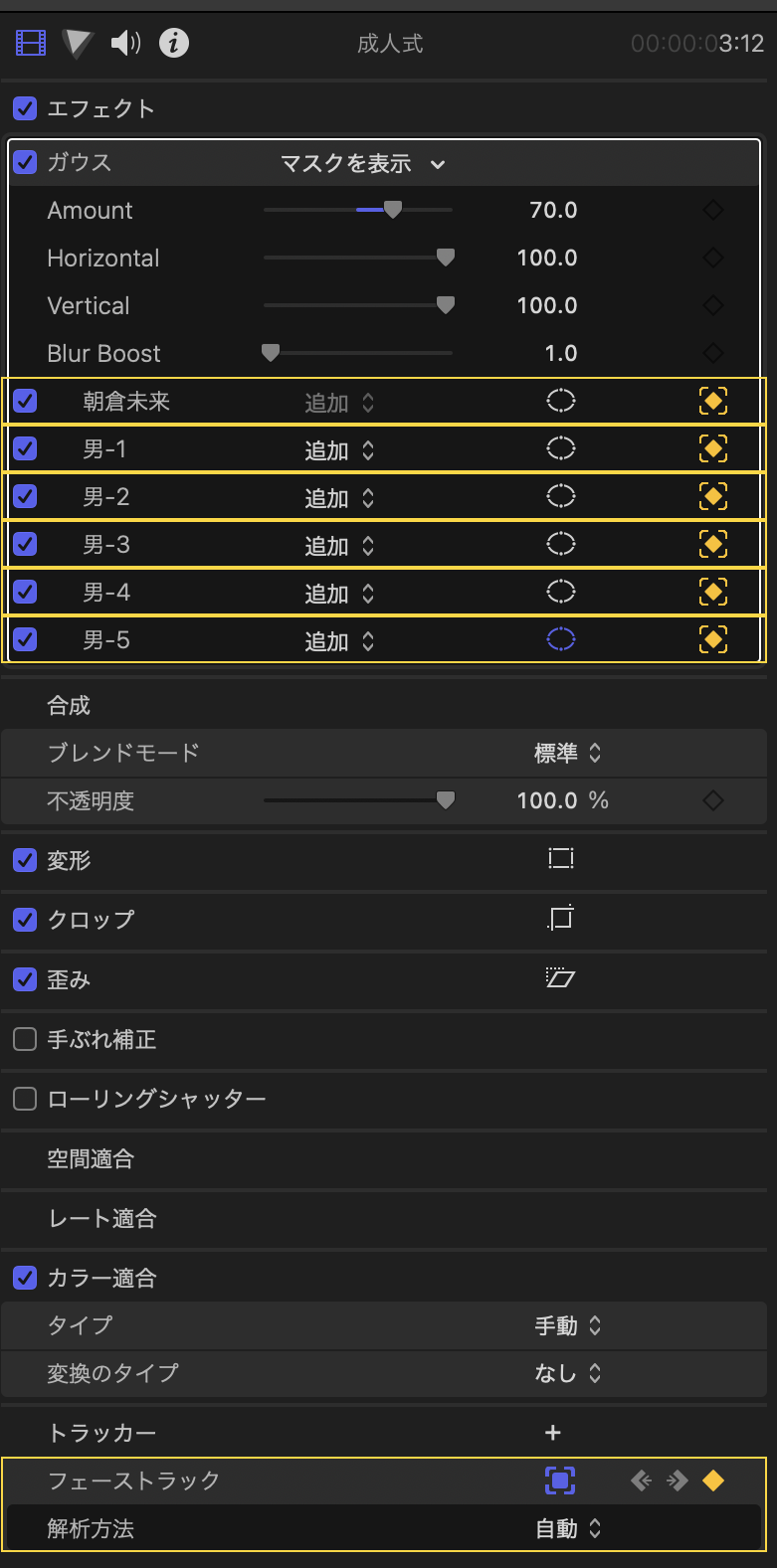Click the Distort icon in the 歪み row
The image size is (777, 1568).
(x=560, y=978)
